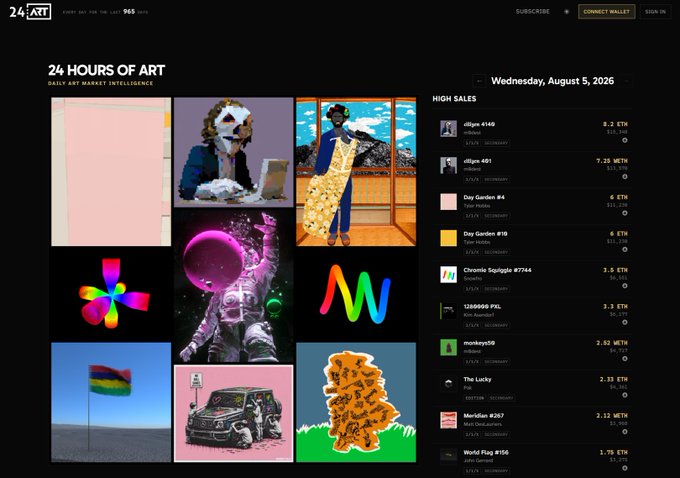Open the Day Garden #4 title link
680x478 pixels.
coord(484,197)
